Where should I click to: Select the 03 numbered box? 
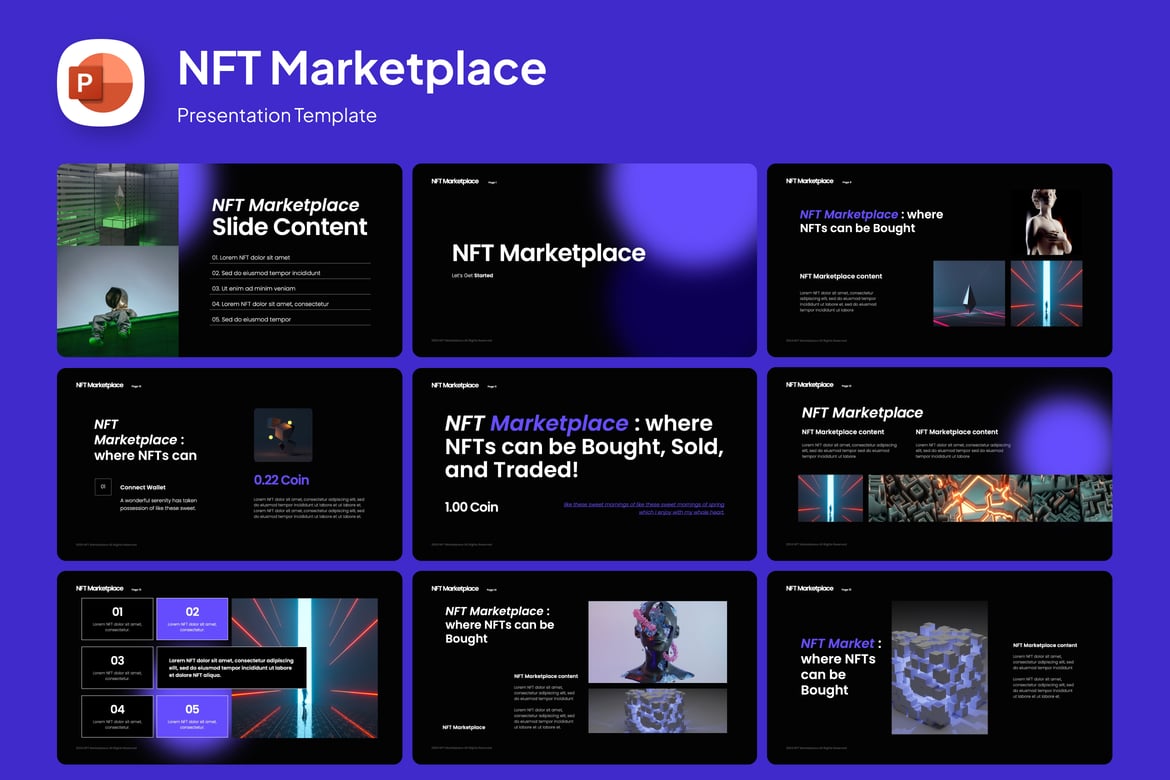pos(117,667)
